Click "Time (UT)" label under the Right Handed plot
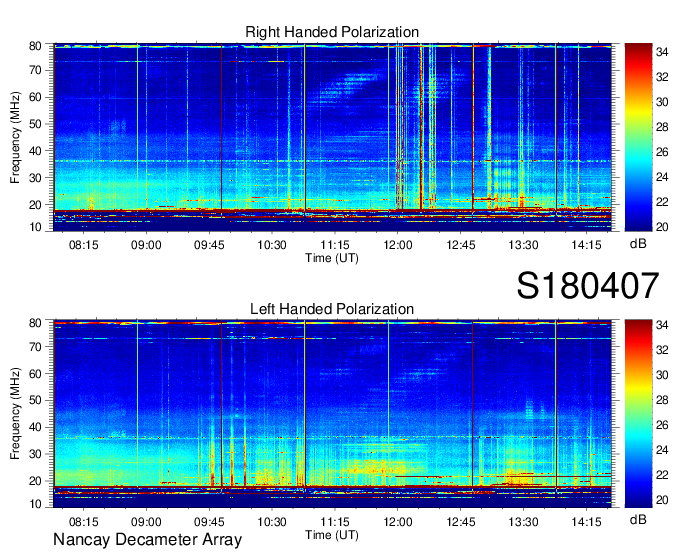This screenshot has width=680, height=552. coord(332,258)
